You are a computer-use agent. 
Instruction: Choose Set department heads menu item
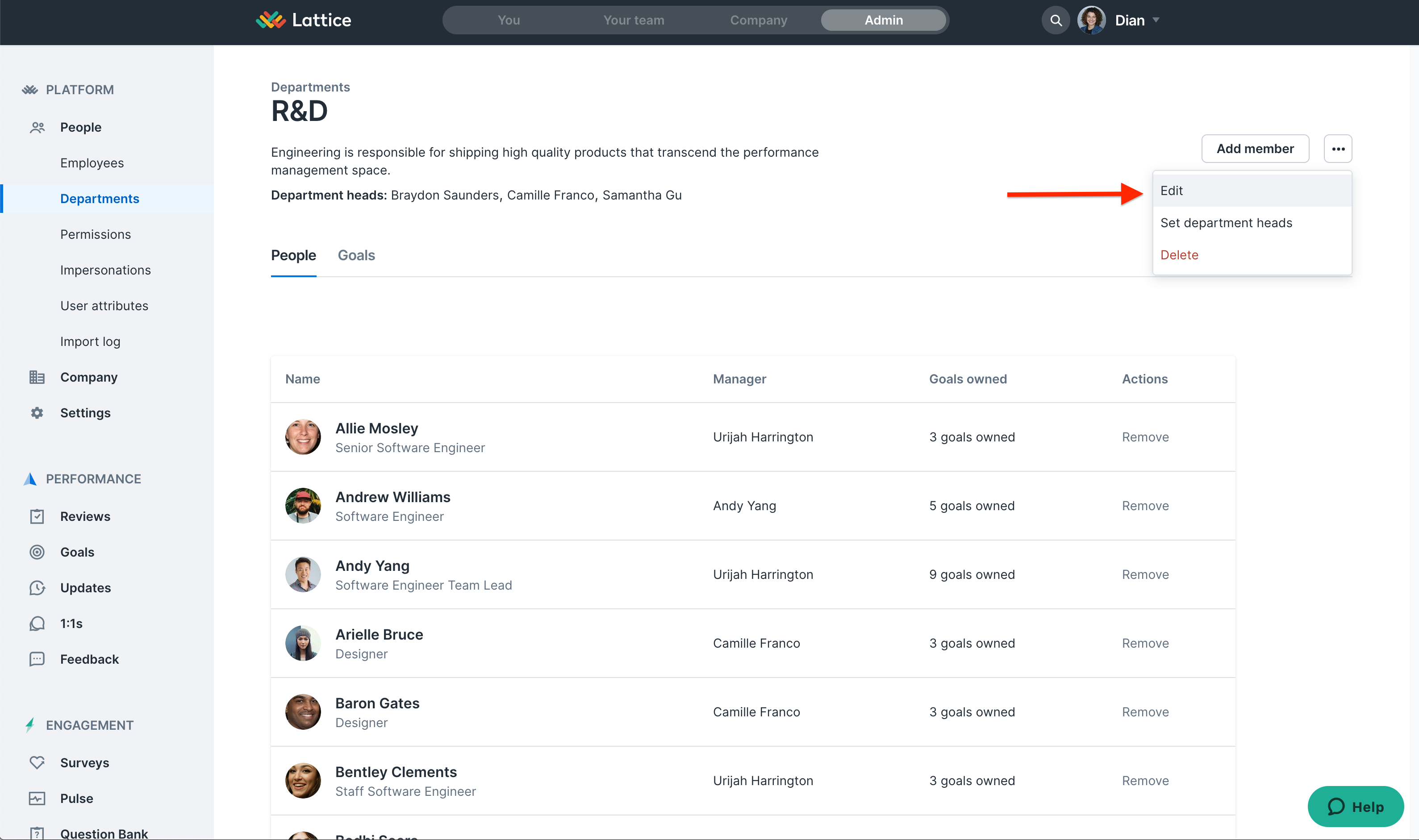(x=1252, y=223)
